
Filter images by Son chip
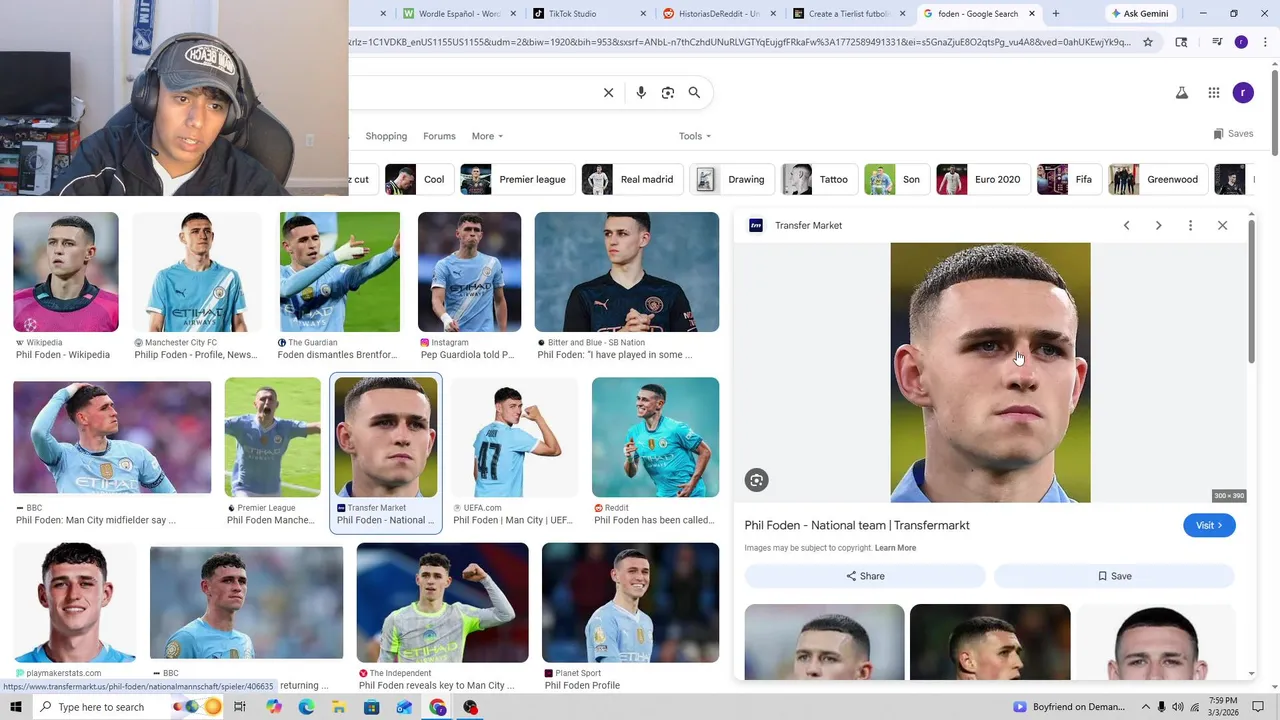[897, 180]
